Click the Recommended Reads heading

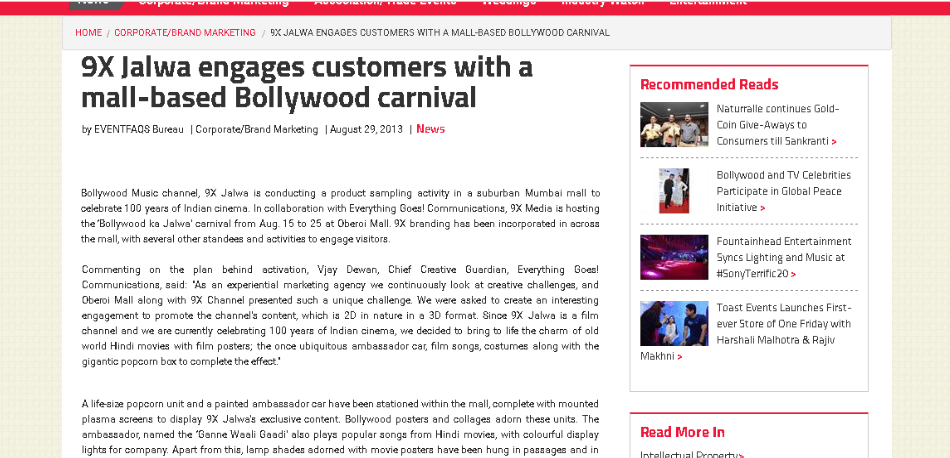point(709,84)
